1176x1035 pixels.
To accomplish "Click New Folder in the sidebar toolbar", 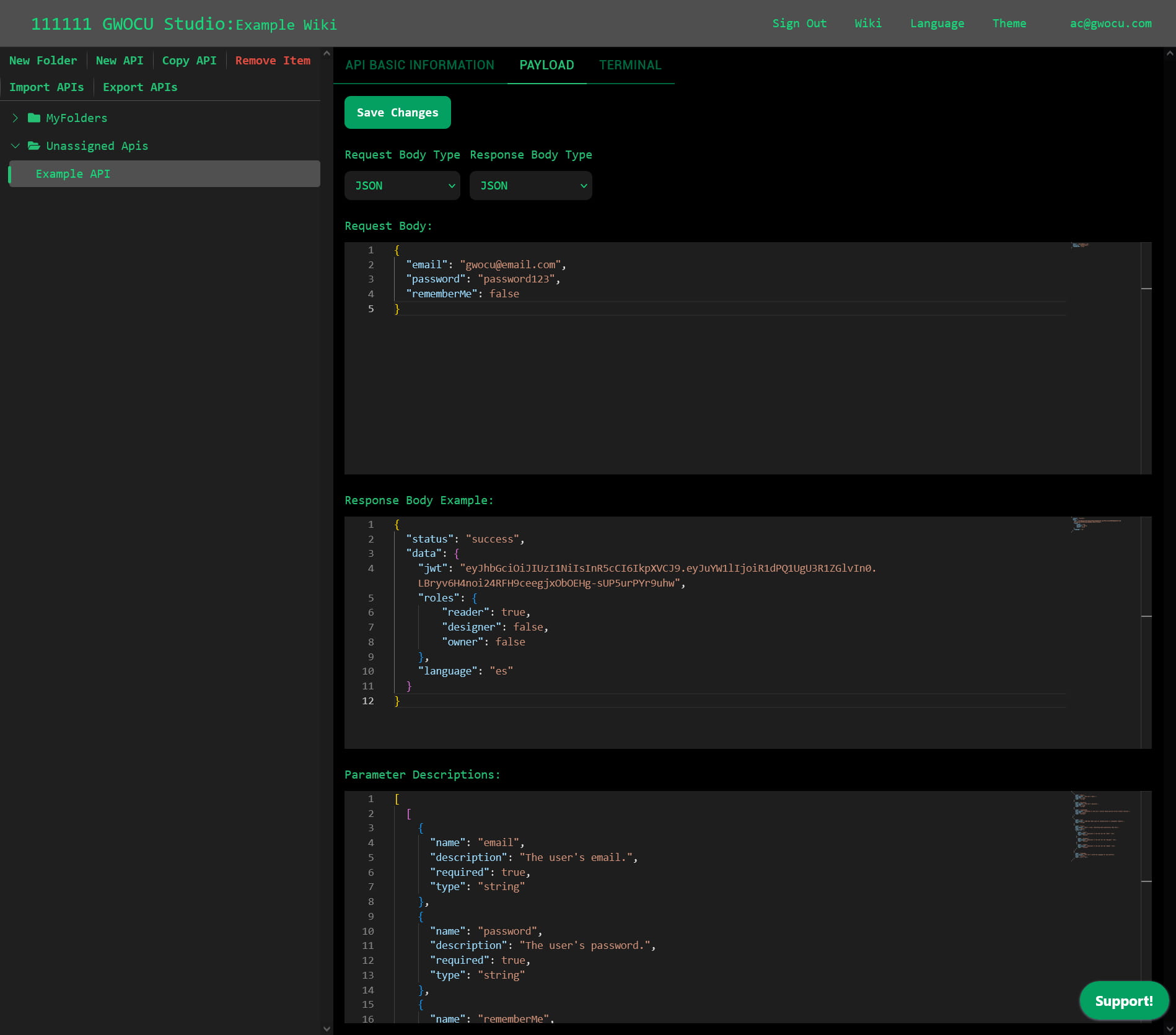I will [43, 61].
